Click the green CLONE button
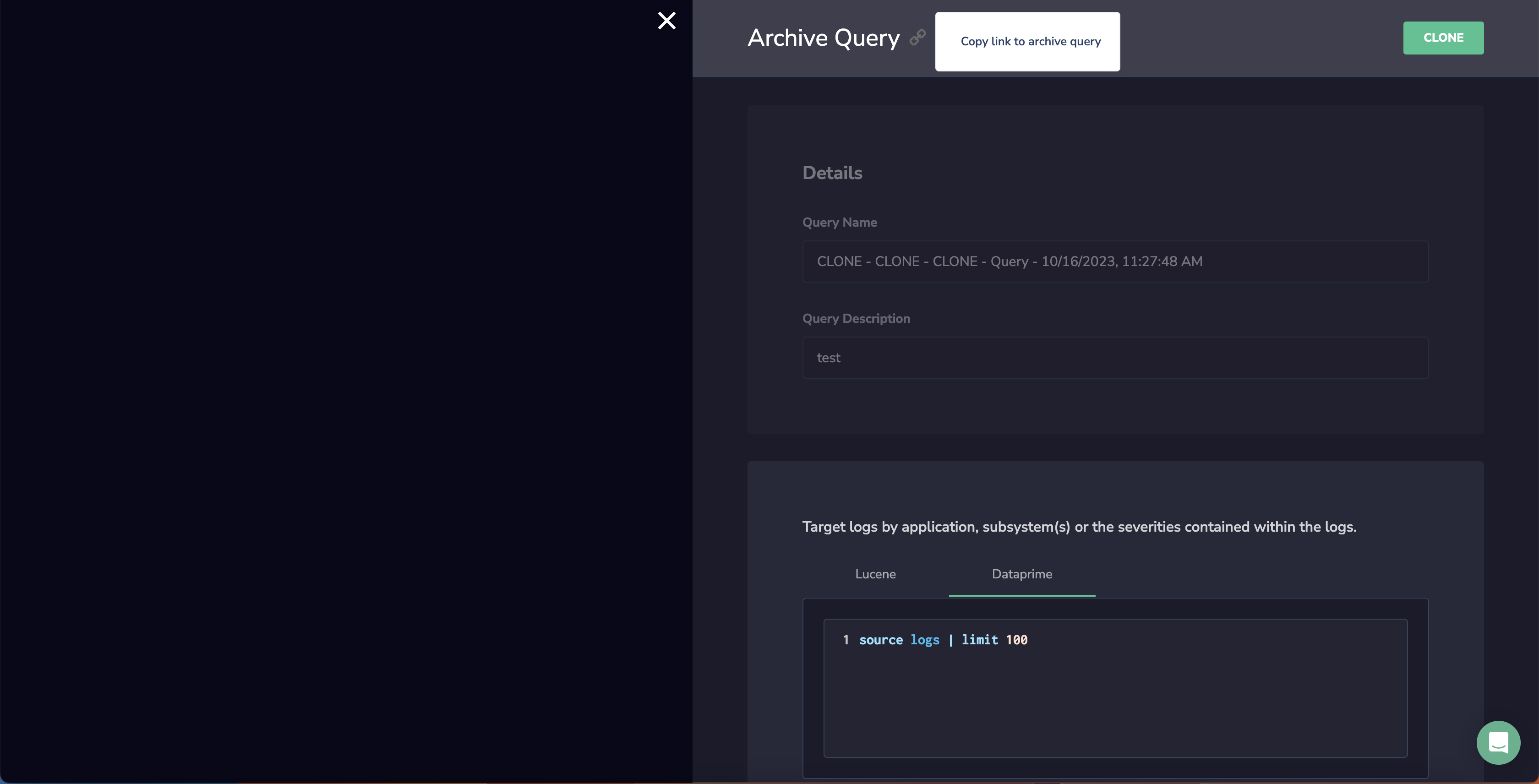The width and height of the screenshot is (1539, 784). (x=1443, y=38)
